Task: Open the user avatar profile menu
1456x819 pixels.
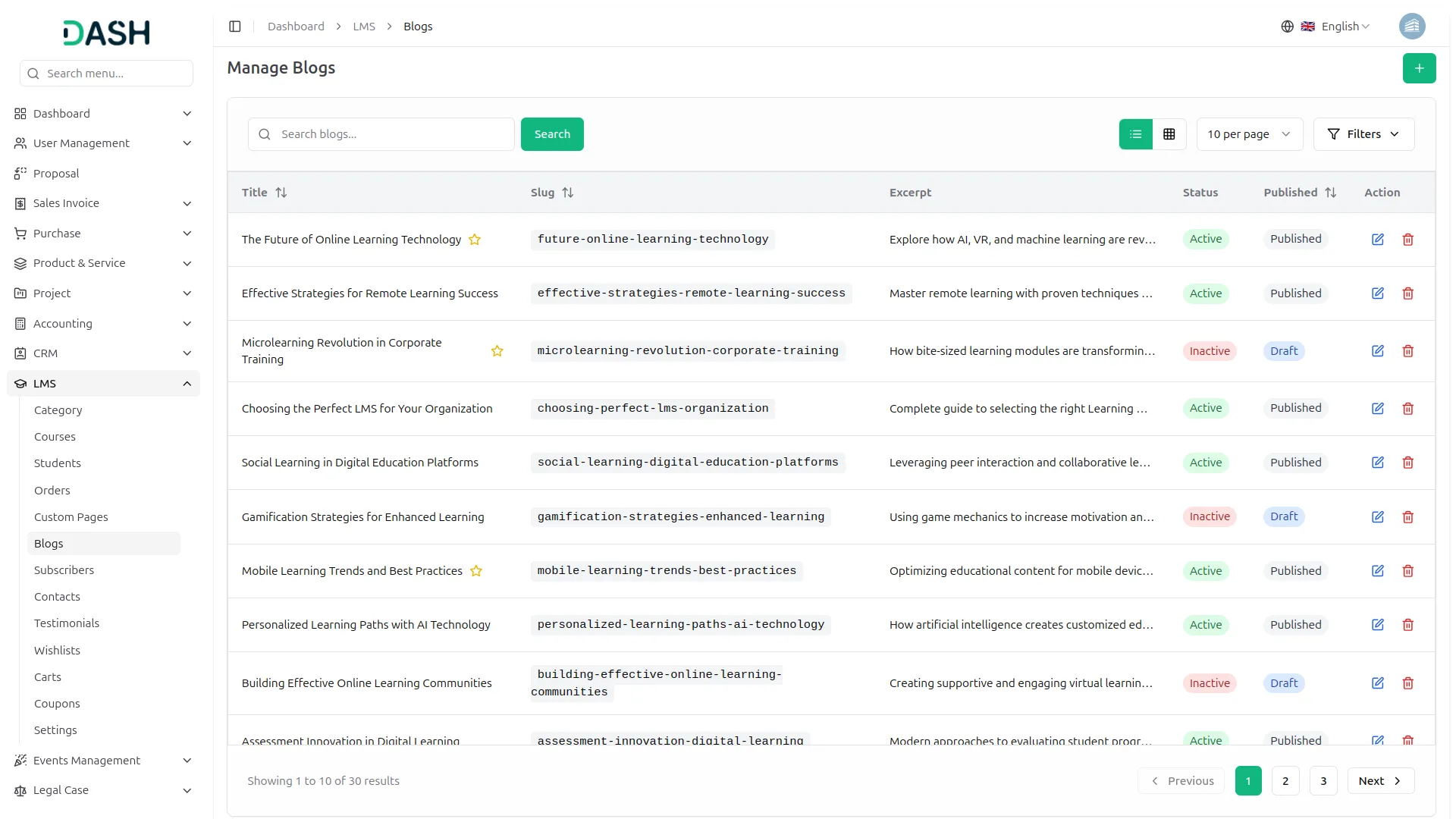Action: click(1411, 27)
